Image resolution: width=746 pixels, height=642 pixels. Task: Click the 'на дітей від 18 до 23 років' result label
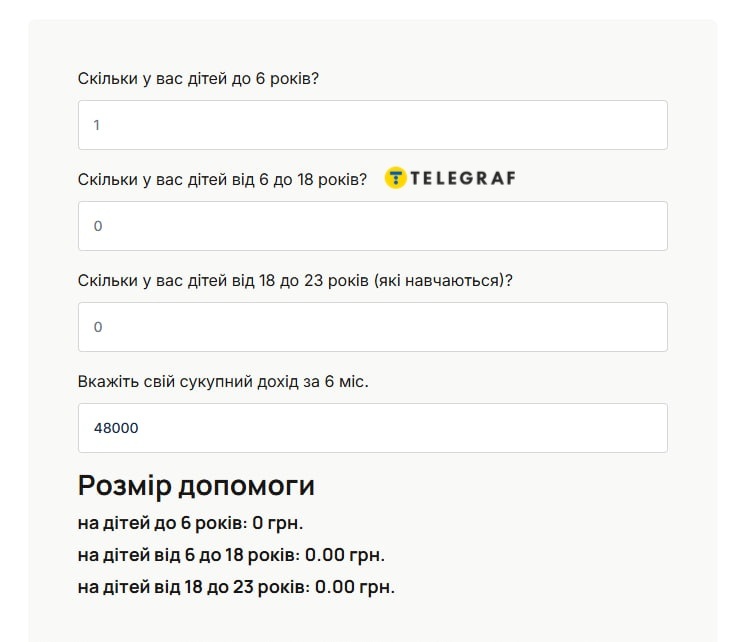click(x=190, y=587)
